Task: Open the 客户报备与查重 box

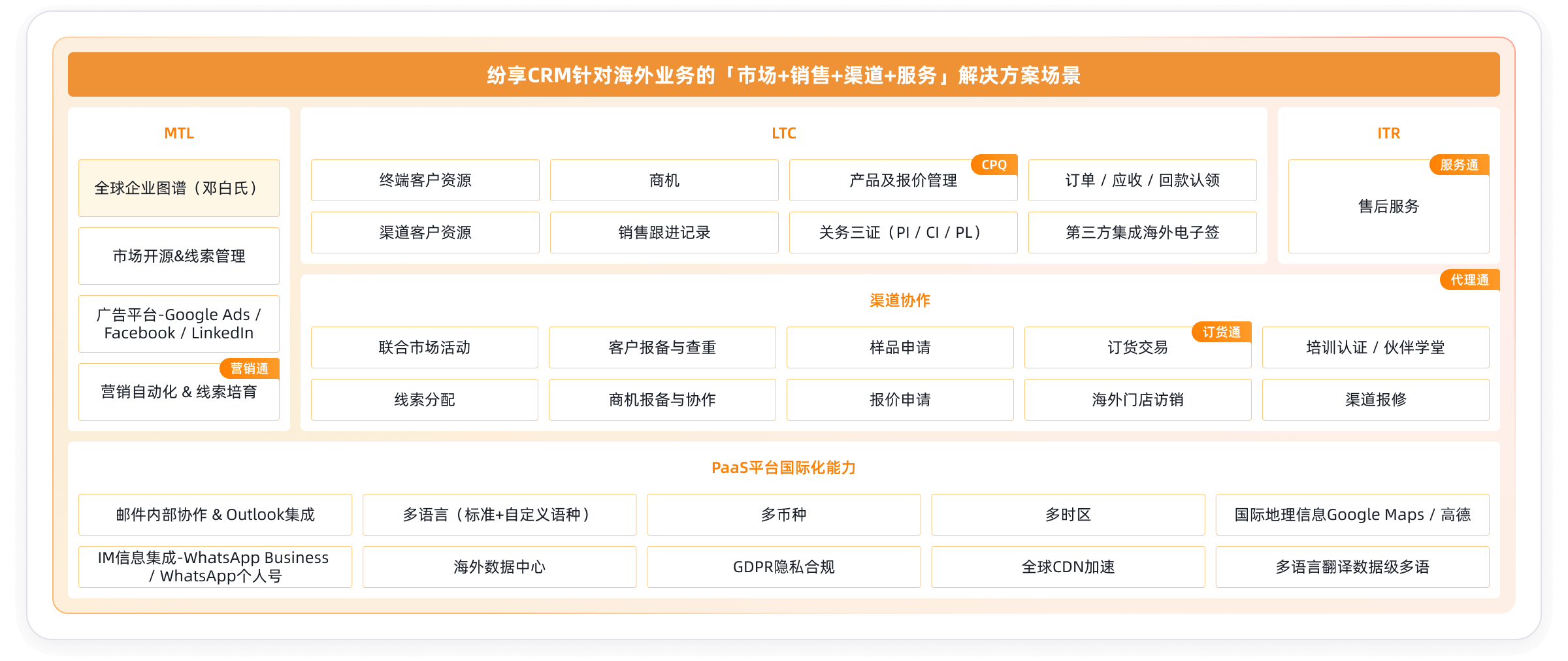Action: pyautogui.click(x=662, y=347)
